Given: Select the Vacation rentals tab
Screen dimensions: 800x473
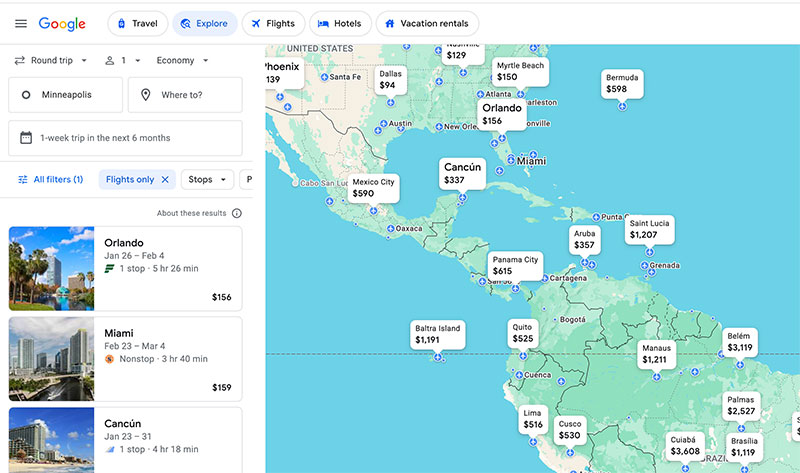Looking at the screenshot, I should pos(427,23).
